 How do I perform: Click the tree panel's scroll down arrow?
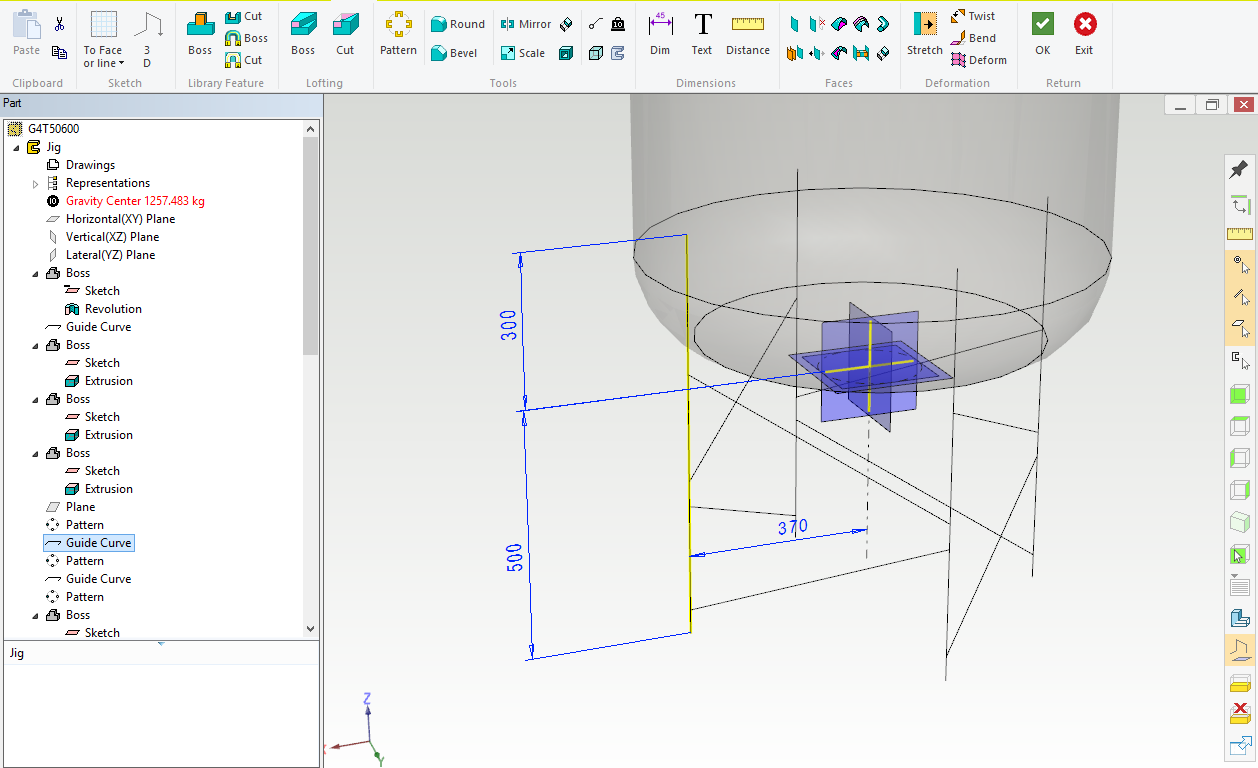[x=310, y=629]
